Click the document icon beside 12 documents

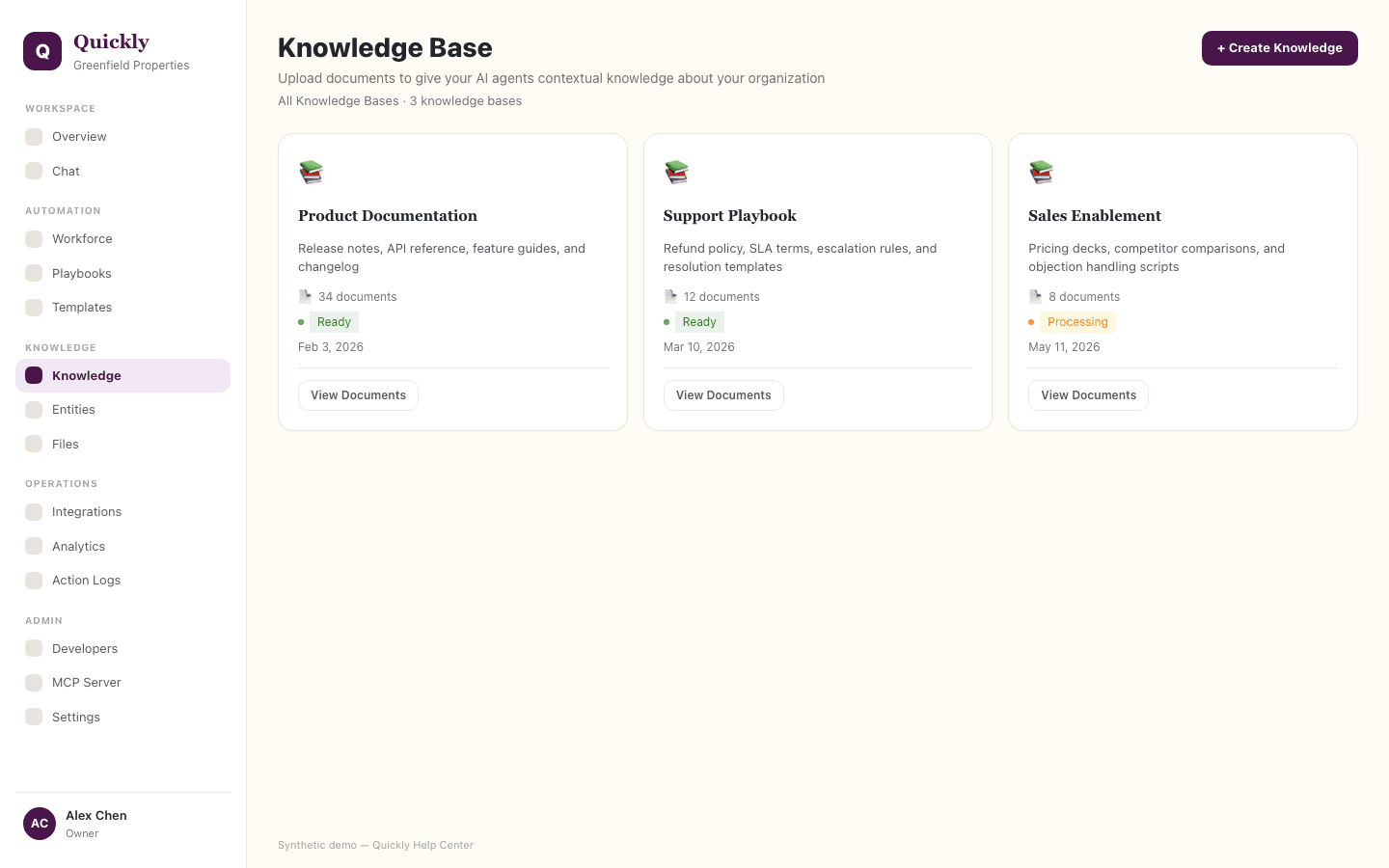(x=670, y=296)
